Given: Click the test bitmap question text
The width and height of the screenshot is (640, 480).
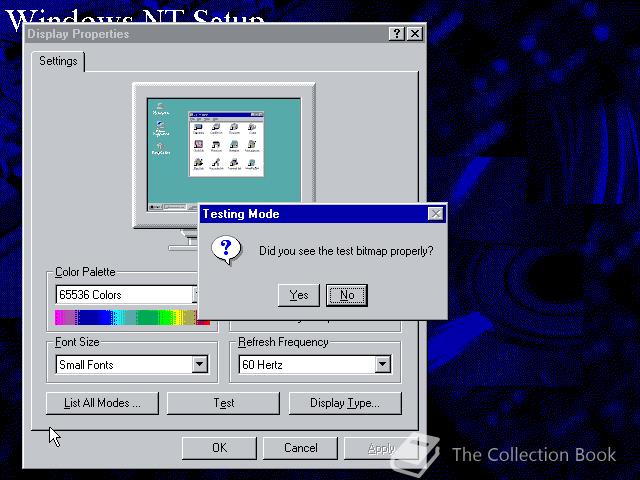Looking at the screenshot, I should click(x=346, y=251).
